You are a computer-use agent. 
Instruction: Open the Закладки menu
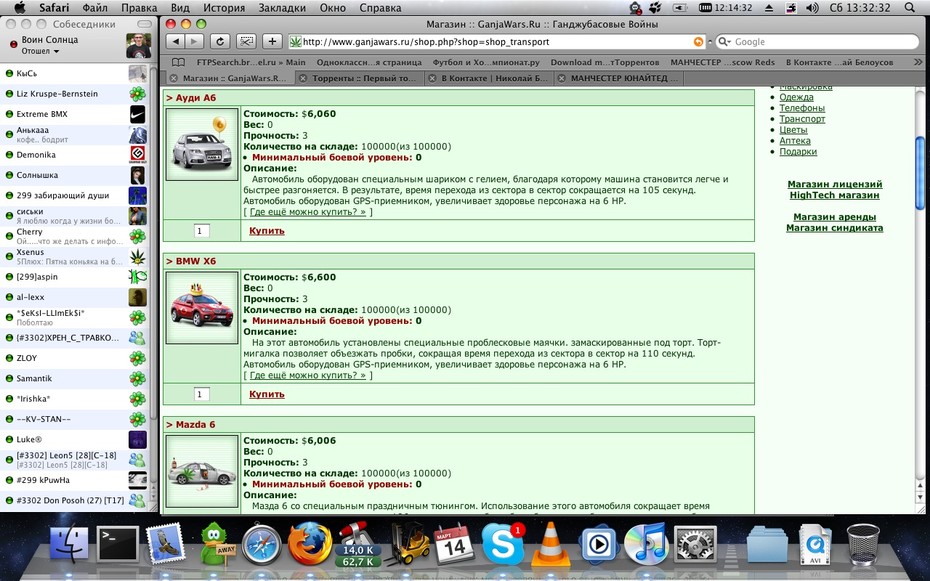(x=282, y=8)
